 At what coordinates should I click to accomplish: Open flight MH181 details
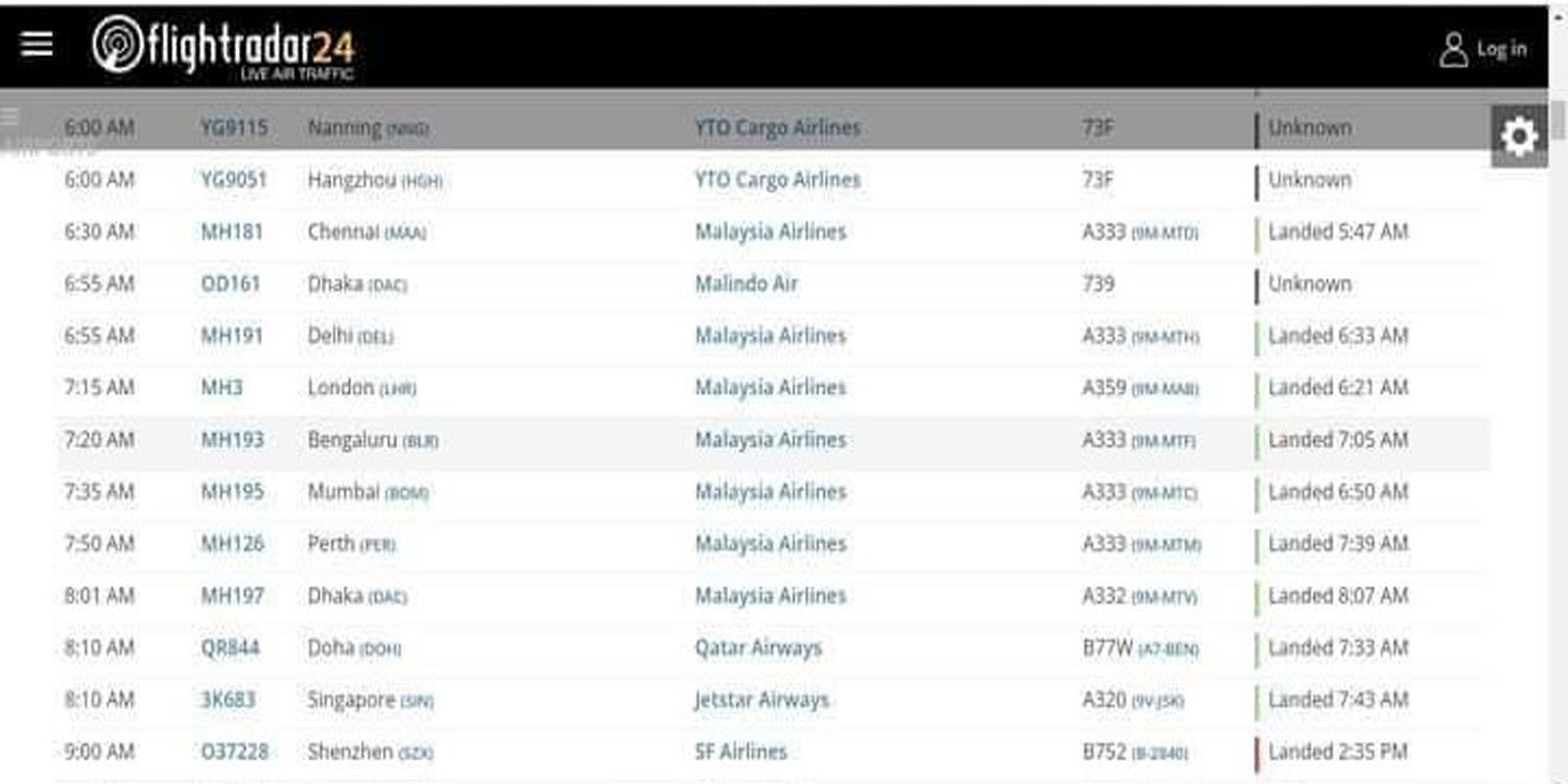pyautogui.click(x=232, y=232)
